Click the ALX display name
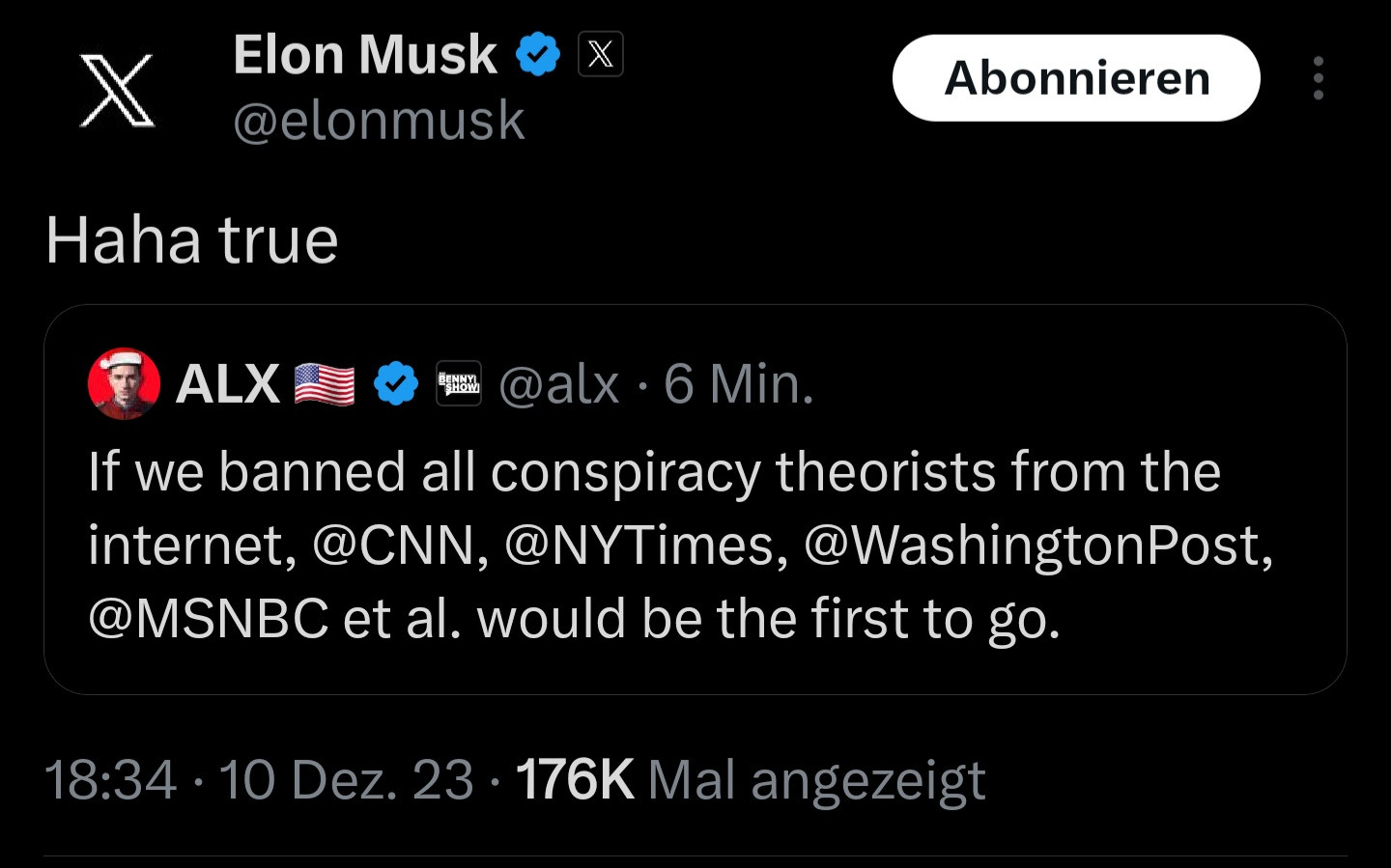The height and width of the screenshot is (868, 1391). pyautogui.click(x=228, y=384)
